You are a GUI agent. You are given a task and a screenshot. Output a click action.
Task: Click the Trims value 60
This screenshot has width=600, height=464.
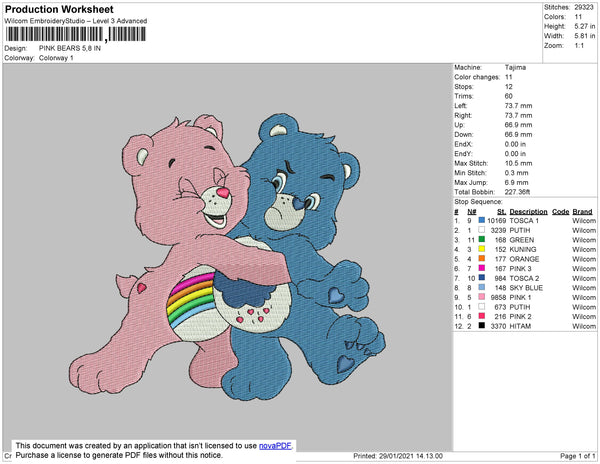509,96
